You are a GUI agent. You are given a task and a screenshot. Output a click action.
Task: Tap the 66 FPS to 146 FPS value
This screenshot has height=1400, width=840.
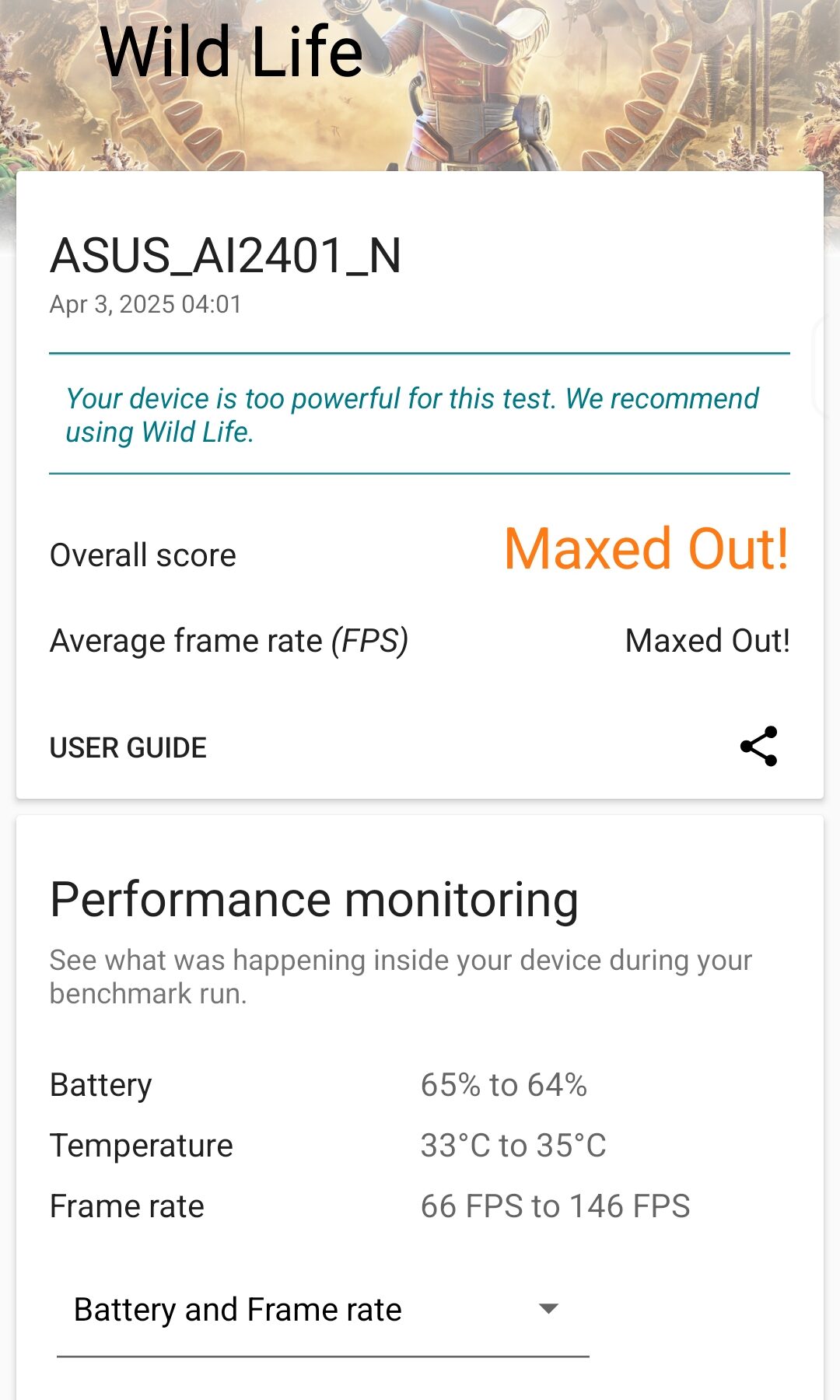[x=555, y=1206]
